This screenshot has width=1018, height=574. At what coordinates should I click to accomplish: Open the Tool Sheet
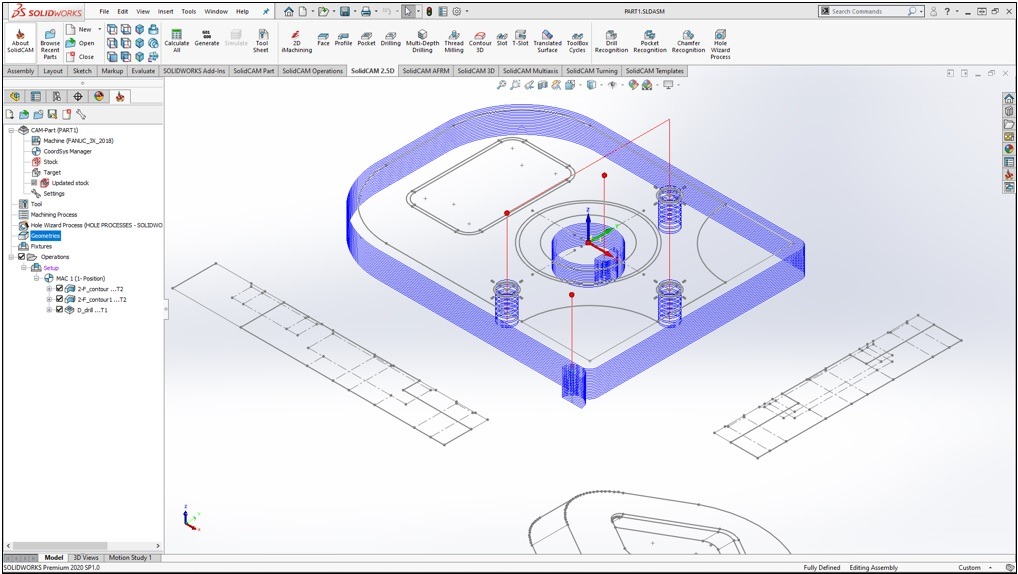pyautogui.click(x=261, y=41)
